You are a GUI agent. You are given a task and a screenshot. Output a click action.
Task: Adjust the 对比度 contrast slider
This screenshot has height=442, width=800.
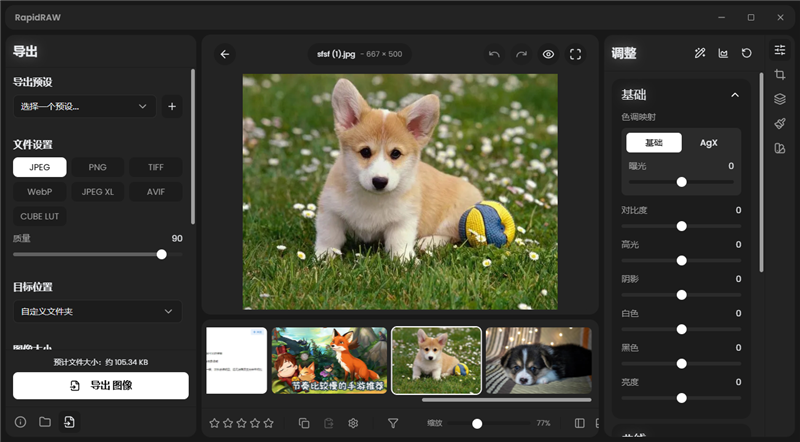[681, 226]
